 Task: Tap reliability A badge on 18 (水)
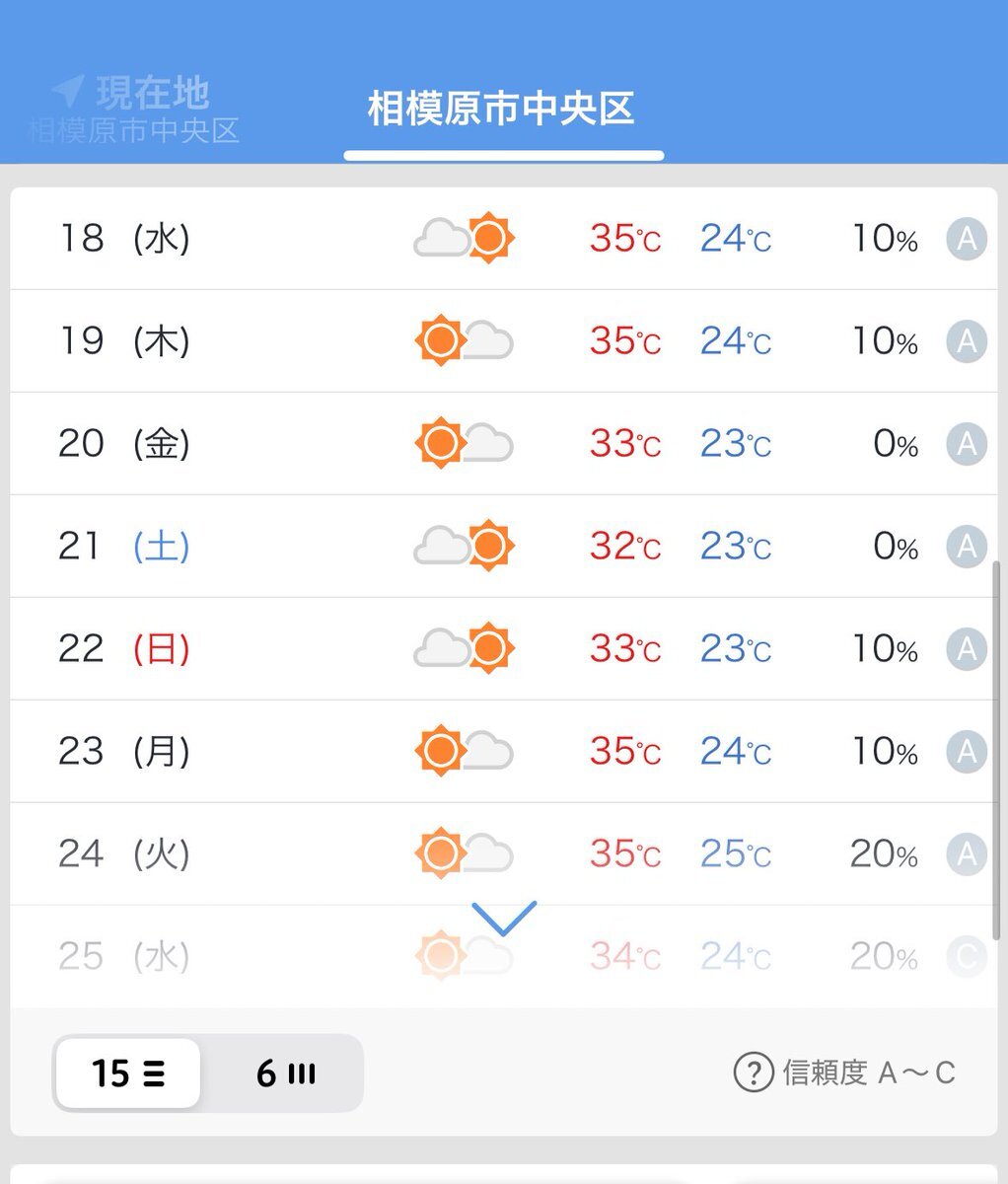[x=967, y=239]
